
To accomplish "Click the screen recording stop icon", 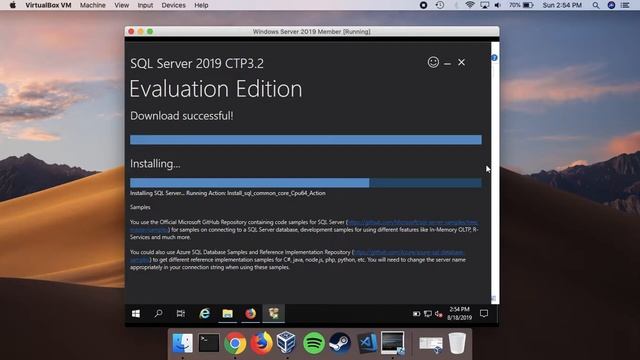I will (424, 5).
